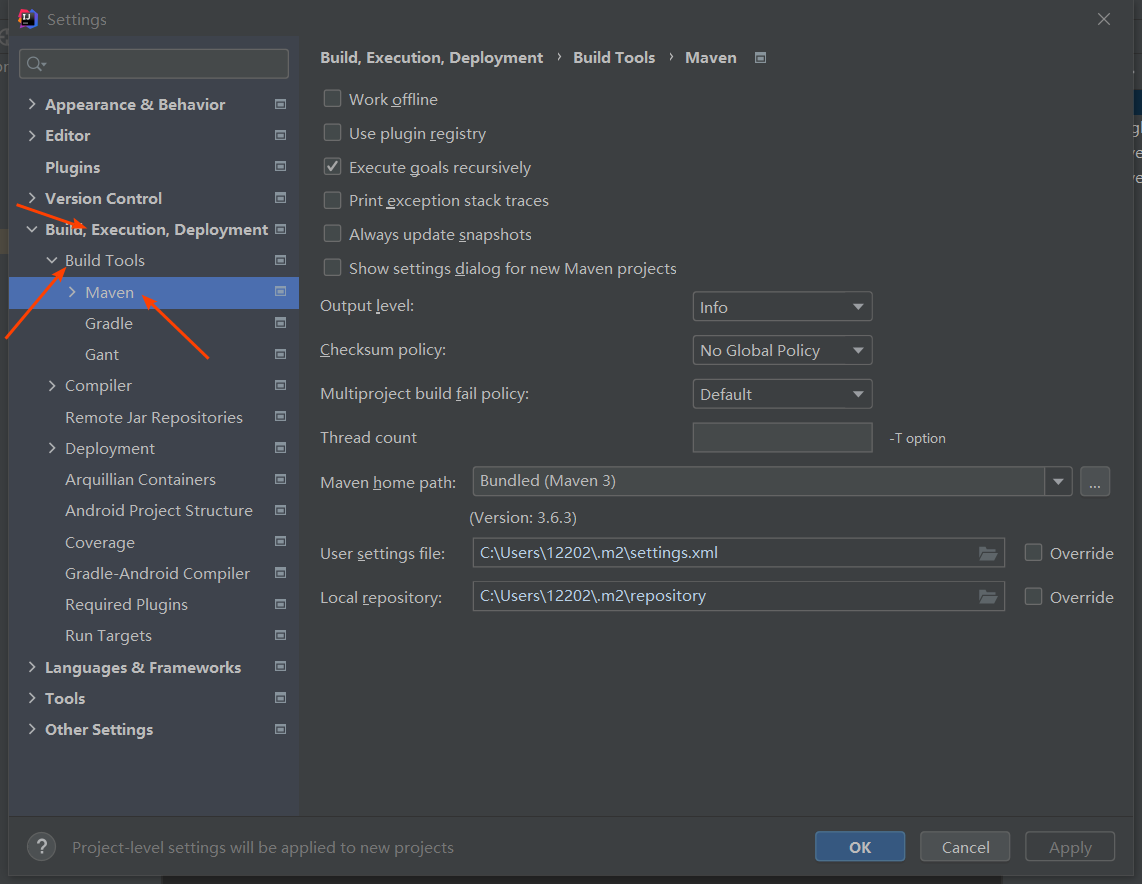1142x884 pixels.
Task: Click the project-level icon beside Languages & Frameworks
Action: (x=280, y=667)
